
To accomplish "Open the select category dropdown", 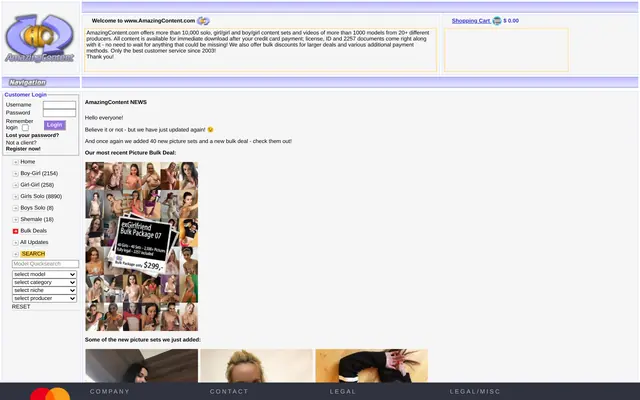I will 44,282.
